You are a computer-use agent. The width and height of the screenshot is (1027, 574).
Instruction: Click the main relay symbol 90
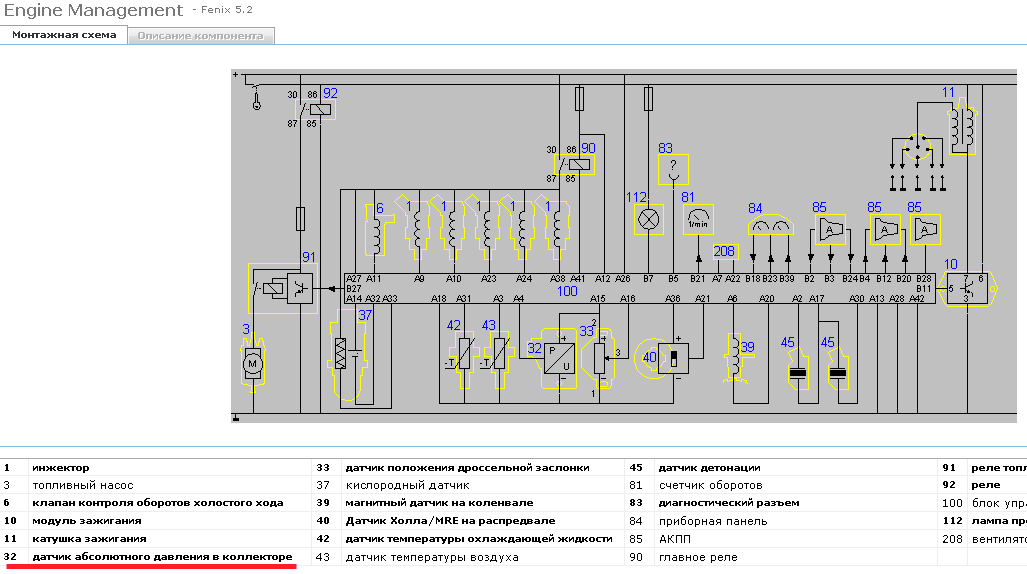574,164
